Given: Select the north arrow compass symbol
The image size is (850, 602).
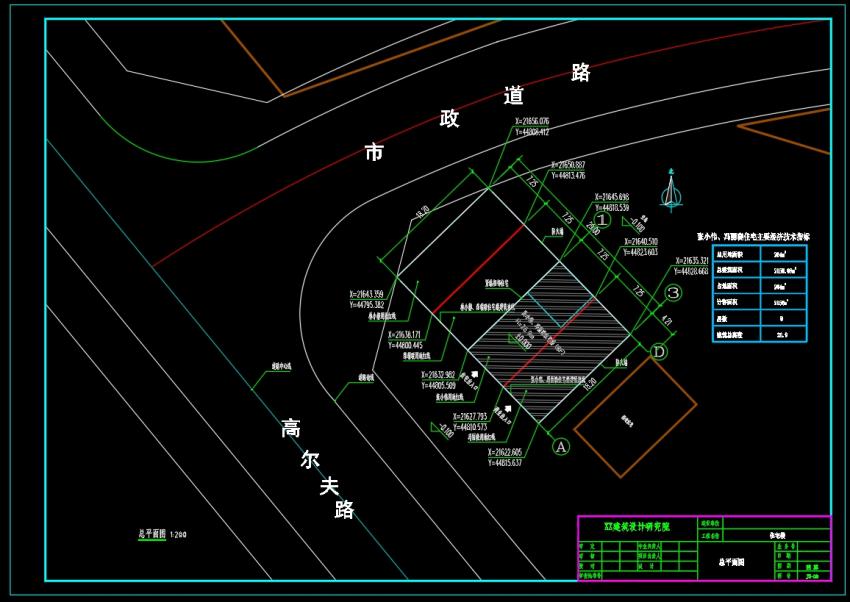Looking at the screenshot, I should [671, 190].
